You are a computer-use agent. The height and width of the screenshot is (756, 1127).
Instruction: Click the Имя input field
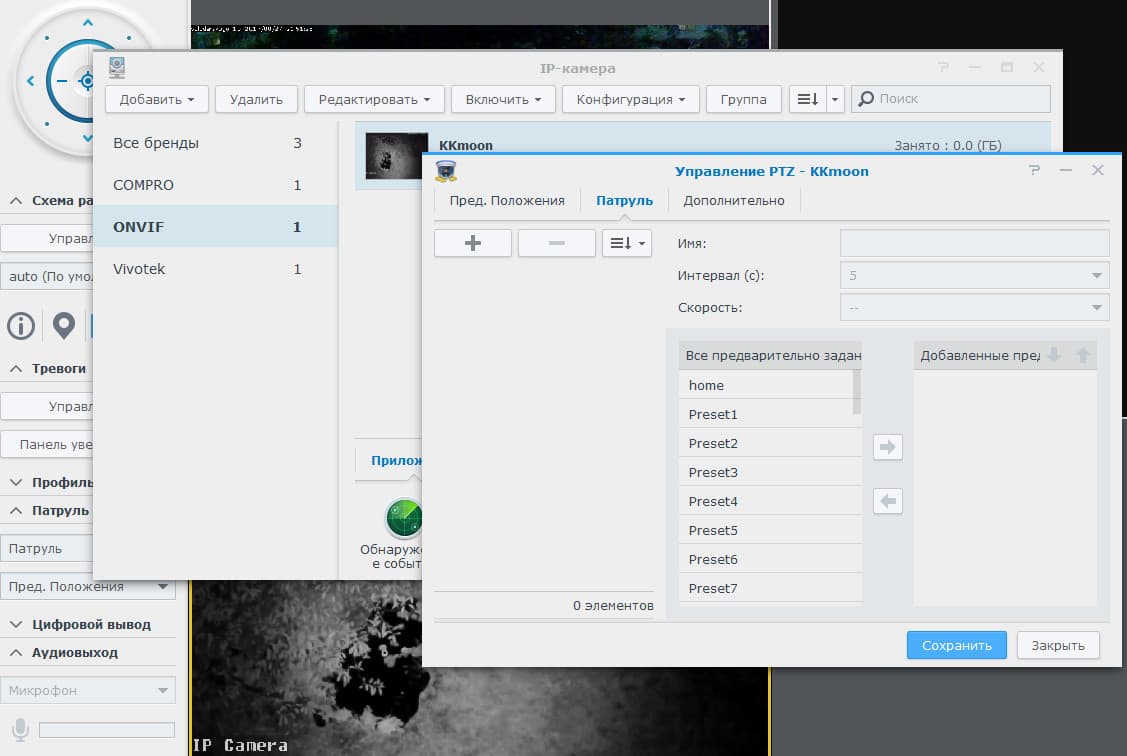coord(974,243)
